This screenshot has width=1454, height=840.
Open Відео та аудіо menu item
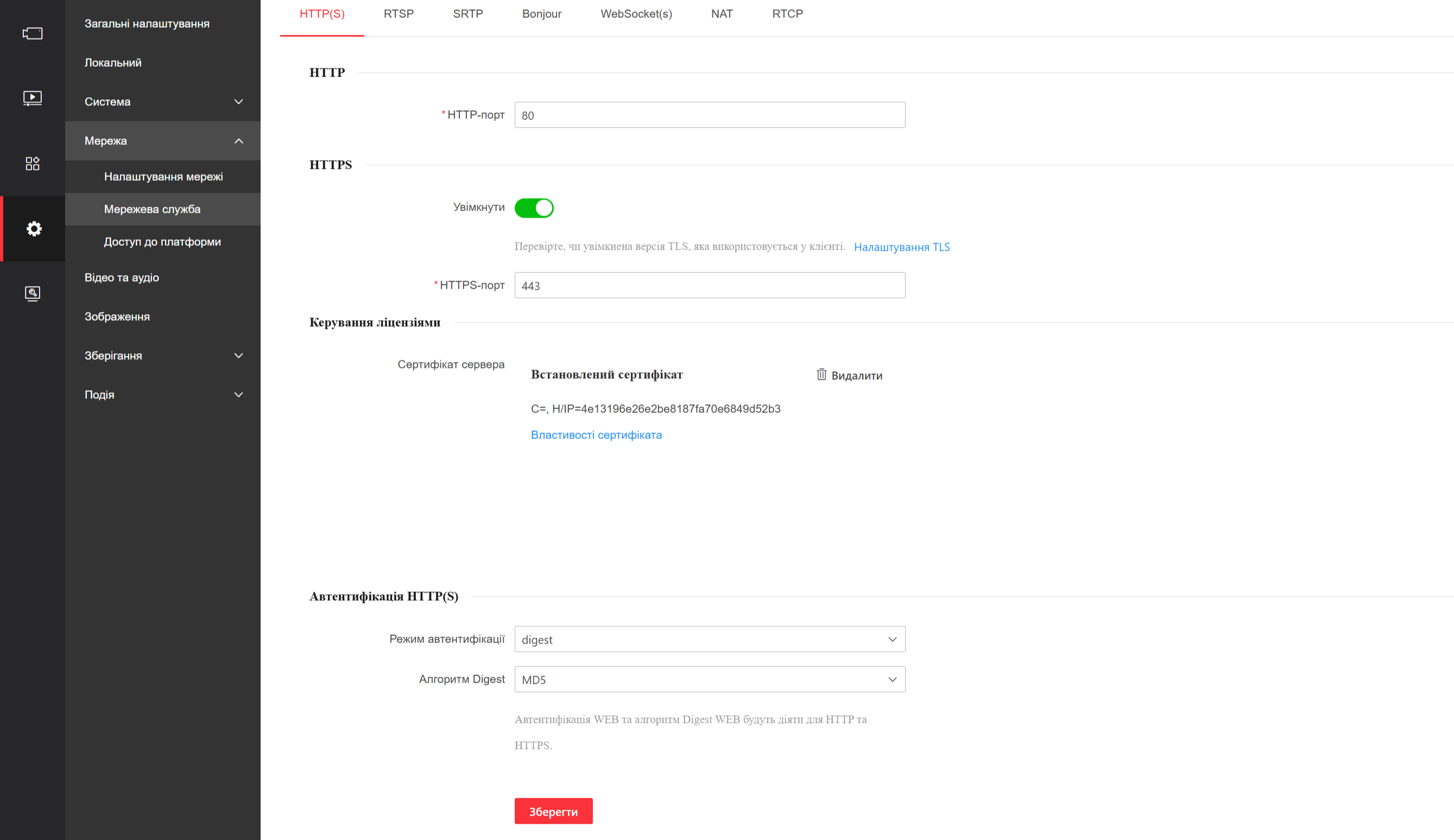163,278
